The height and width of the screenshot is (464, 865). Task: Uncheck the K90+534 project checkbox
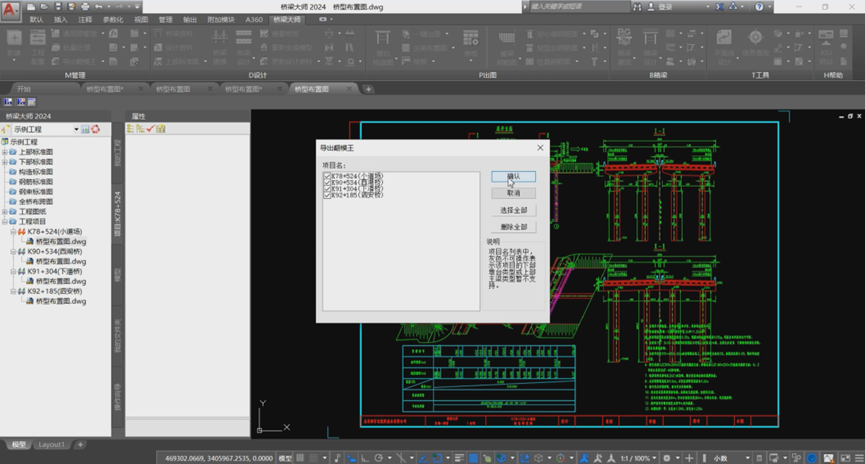point(327,182)
